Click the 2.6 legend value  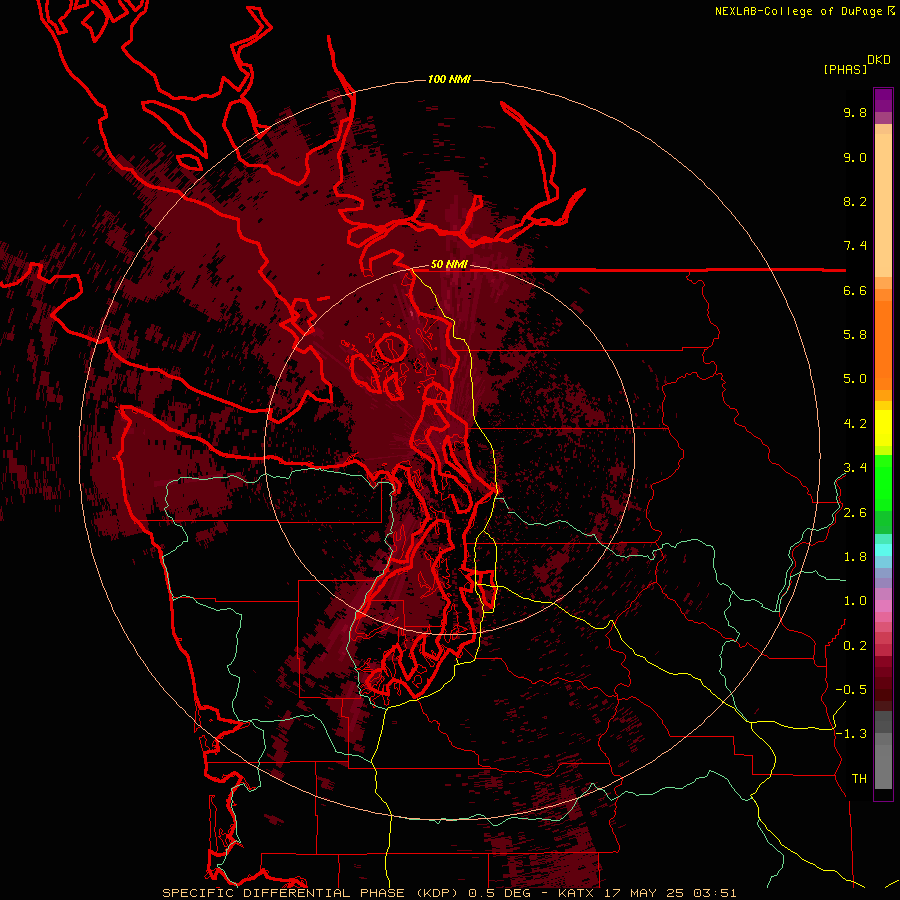pos(855,513)
